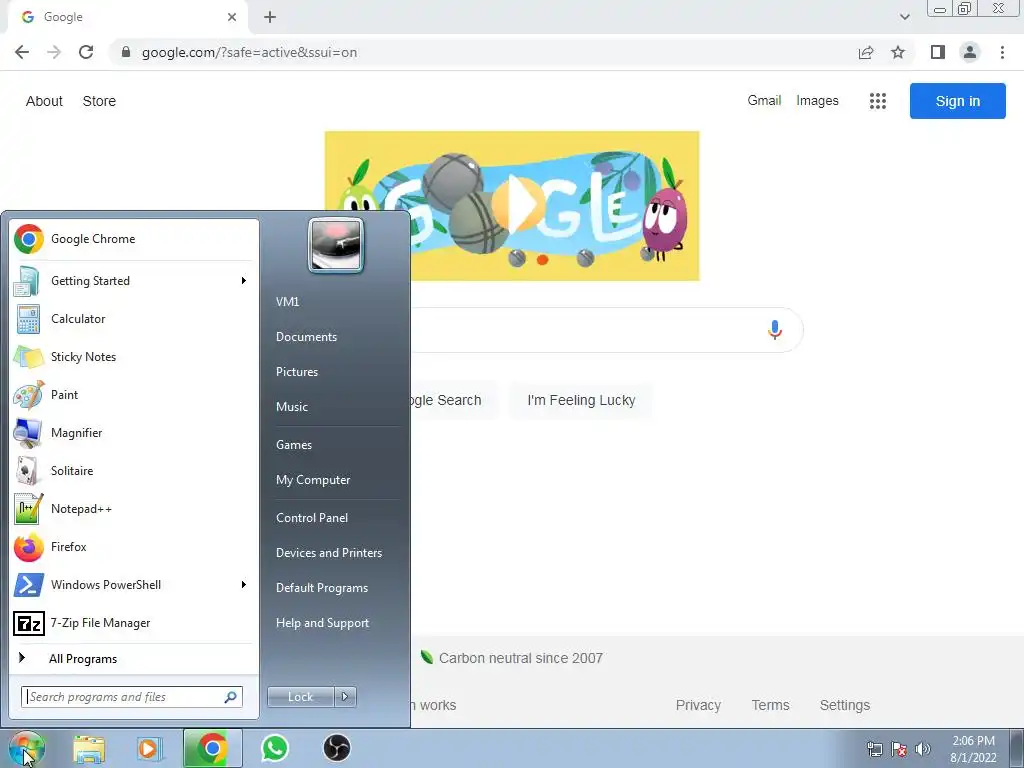Open Google About link
1024x768 pixels.
pos(44,101)
